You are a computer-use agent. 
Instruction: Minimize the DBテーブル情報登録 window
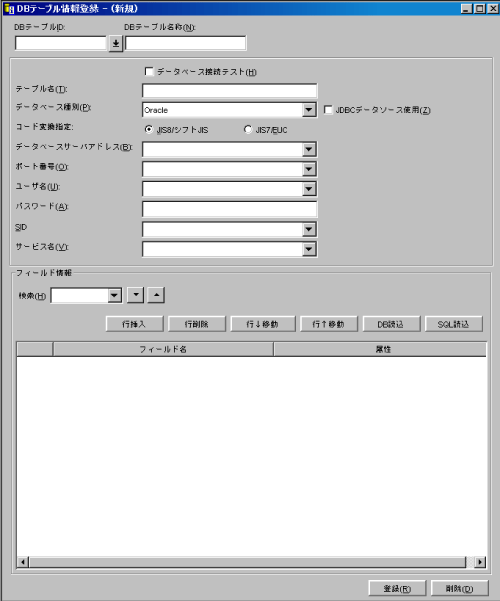(467, 8)
